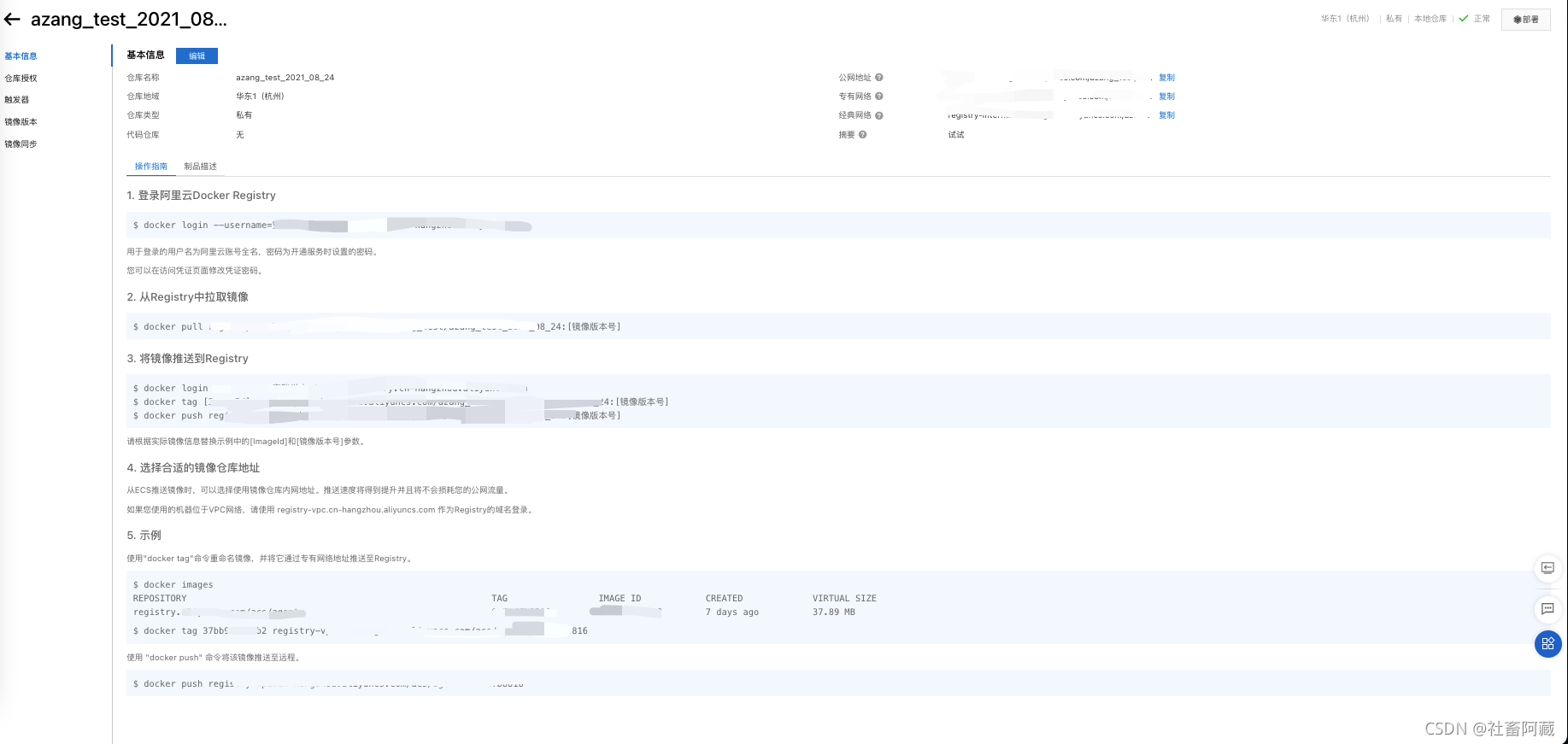Click the 37.89 MB virtual size value
This screenshot has width=1568, height=744.
click(x=834, y=612)
